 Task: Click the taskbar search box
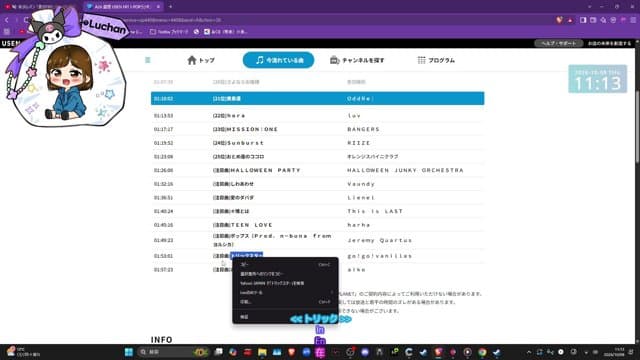pos(173,352)
